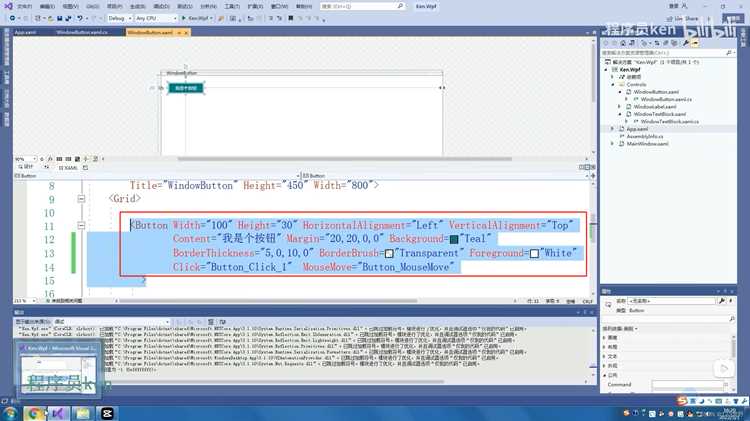Click the Save All toolbar icon

click(68, 18)
